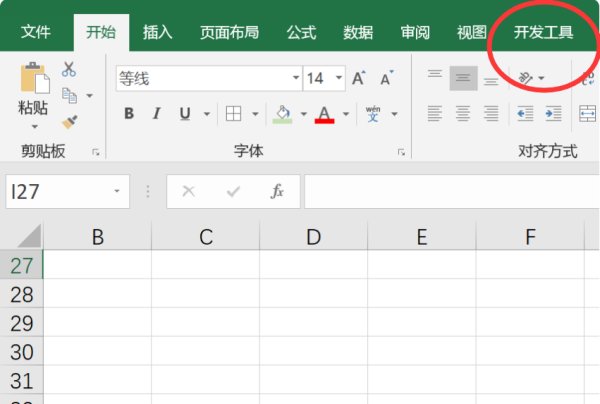Switch to the 开始 tab

pos(101,32)
